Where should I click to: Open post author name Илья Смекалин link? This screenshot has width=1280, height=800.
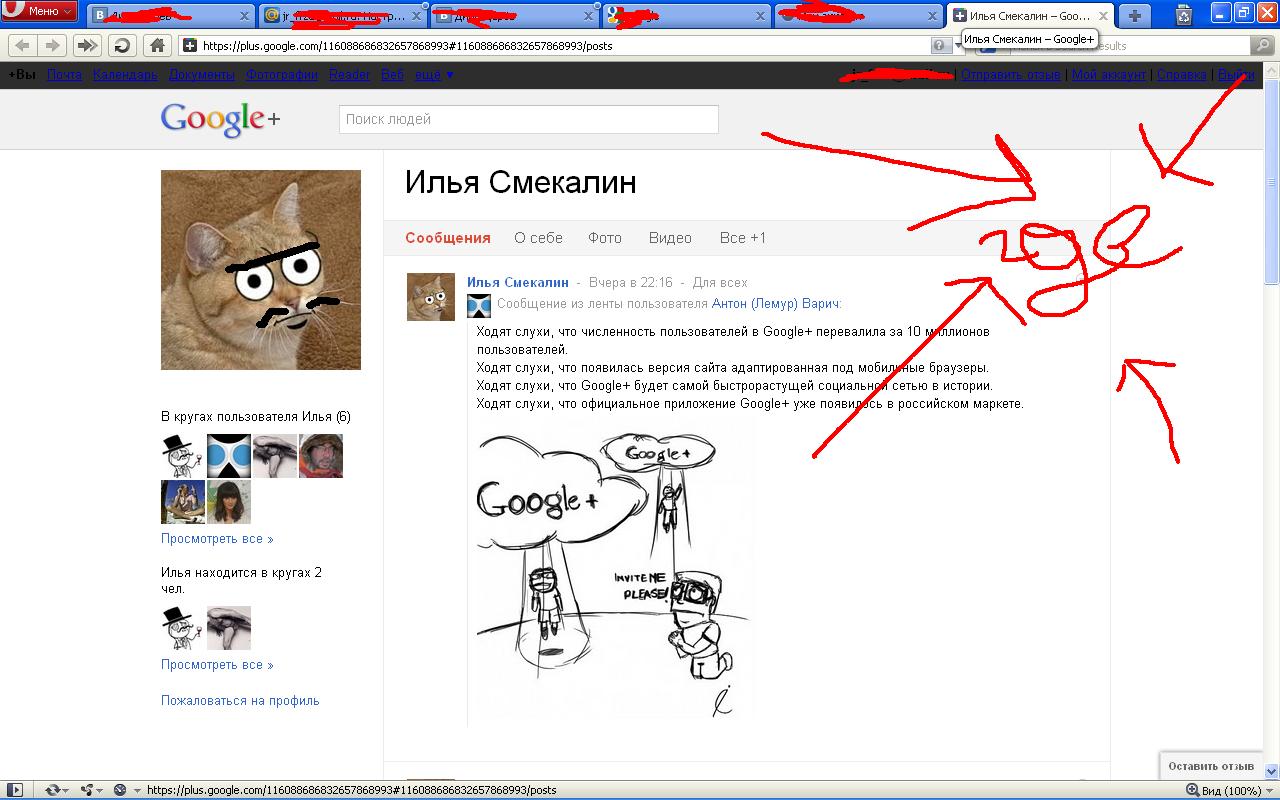pos(518,282)
